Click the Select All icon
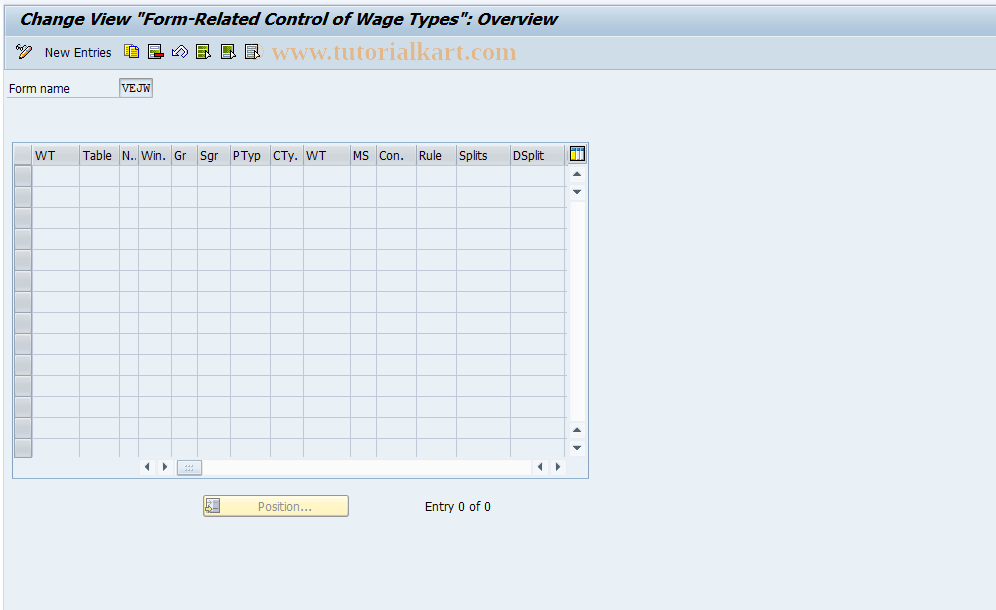The width and height of the screenshot is (996, 610). pyautogui.click(x=204, y=52)
